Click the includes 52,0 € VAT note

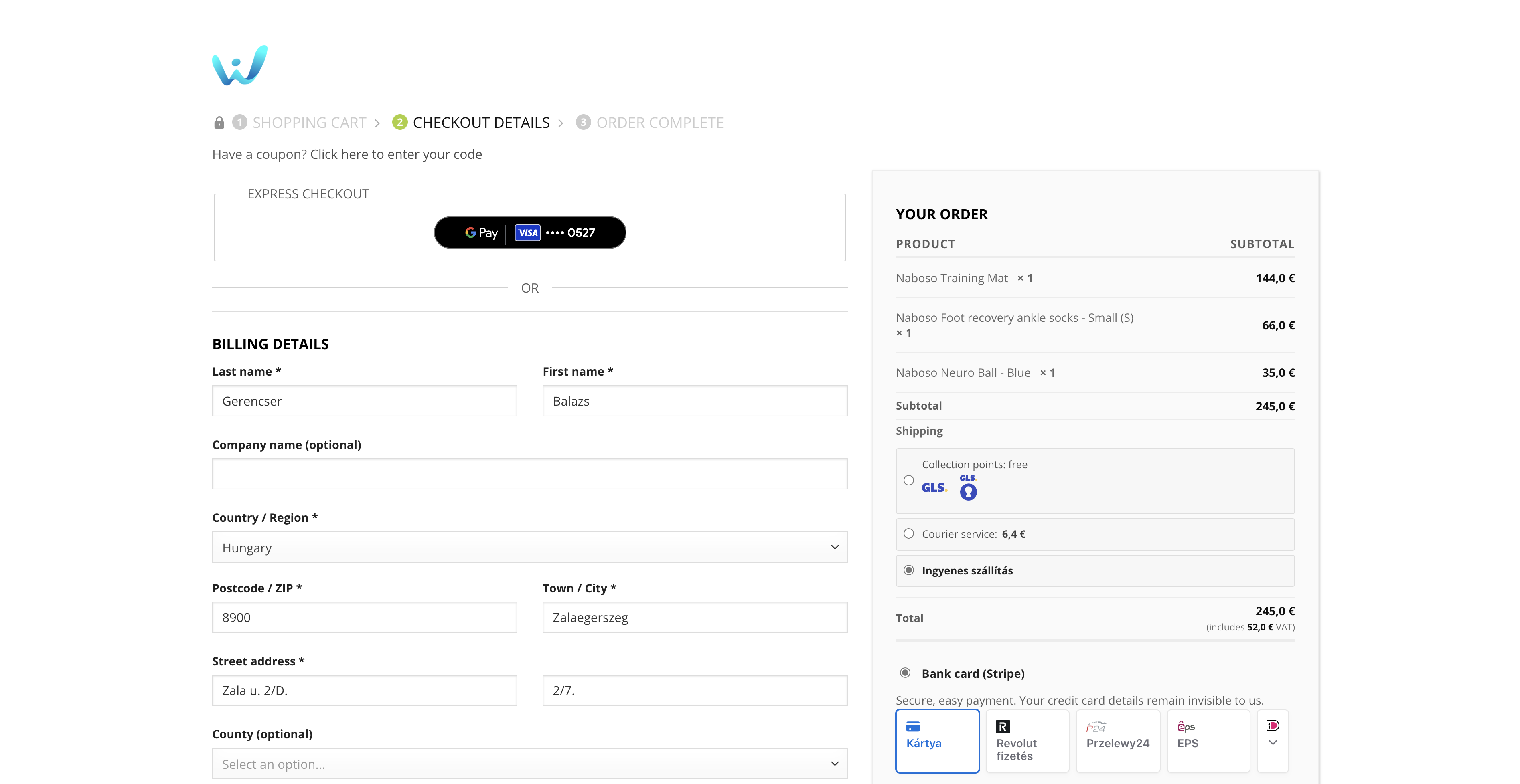(x=1250, y=627)
